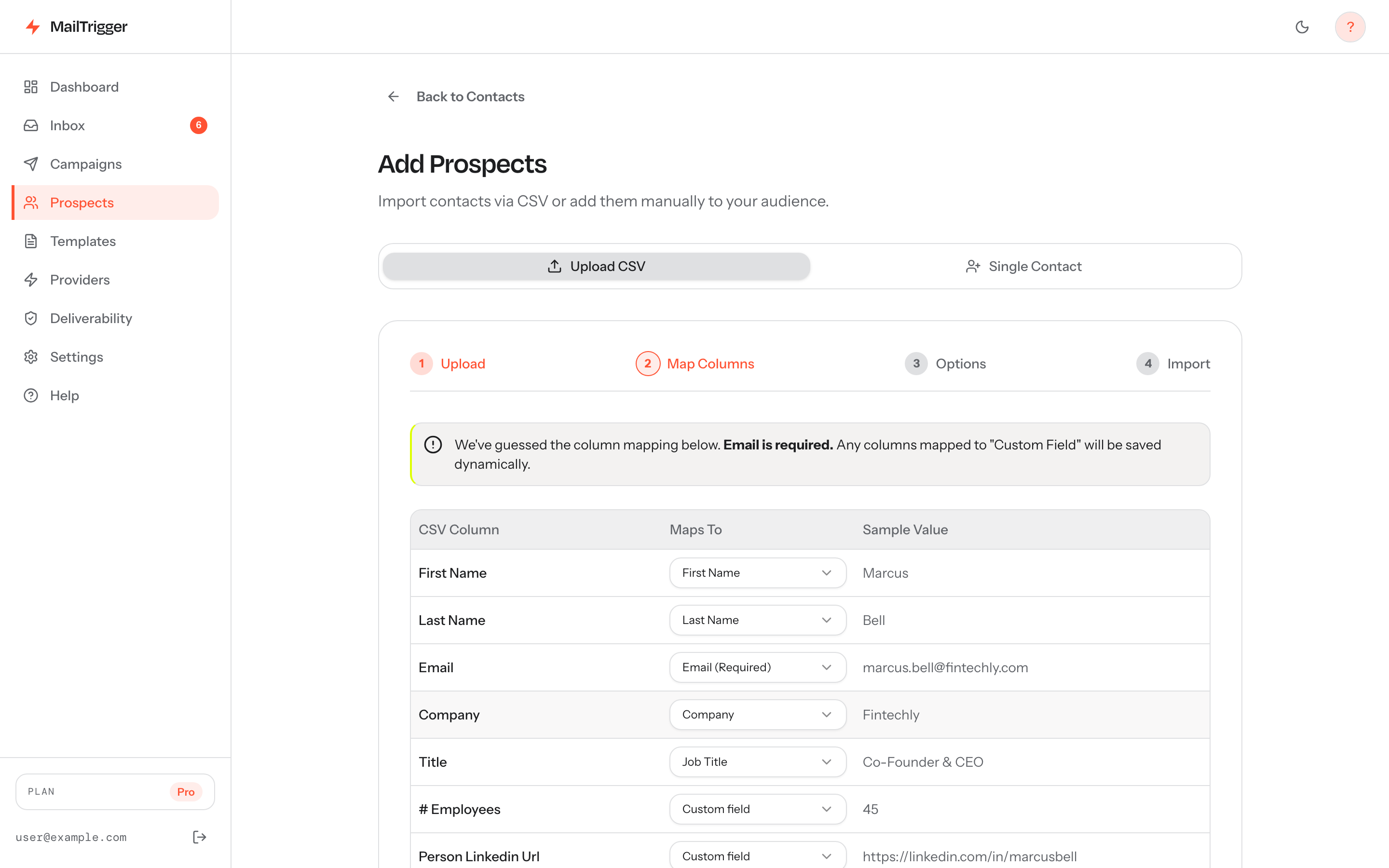
Task: Select the Upload CSV tab
Action: (x=596, y=266)
